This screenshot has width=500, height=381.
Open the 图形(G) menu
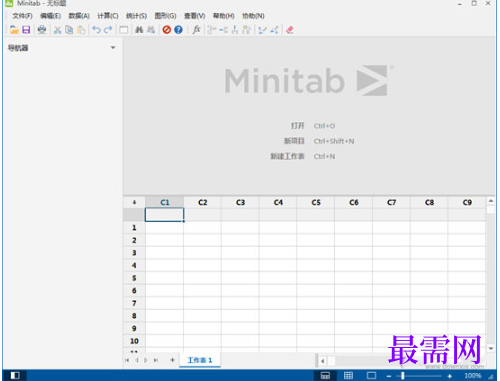click(x=165, y=16)
